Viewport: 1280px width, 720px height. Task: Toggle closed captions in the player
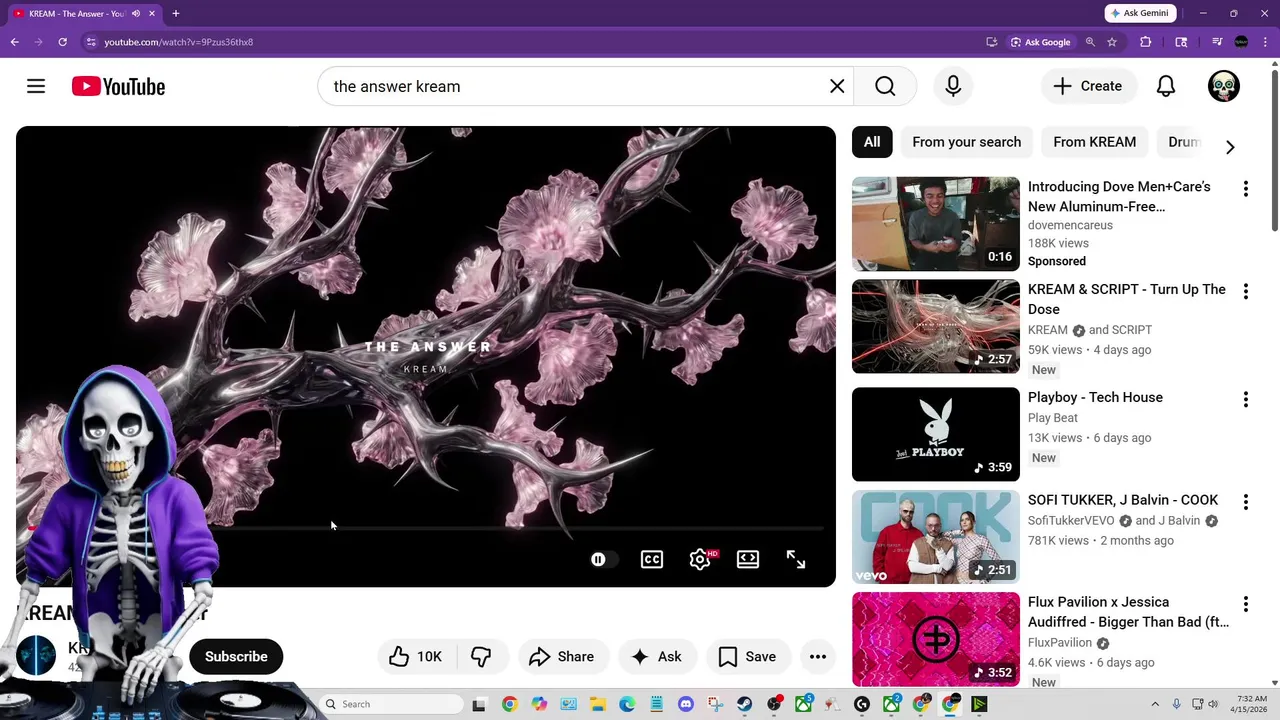[652, 560]
